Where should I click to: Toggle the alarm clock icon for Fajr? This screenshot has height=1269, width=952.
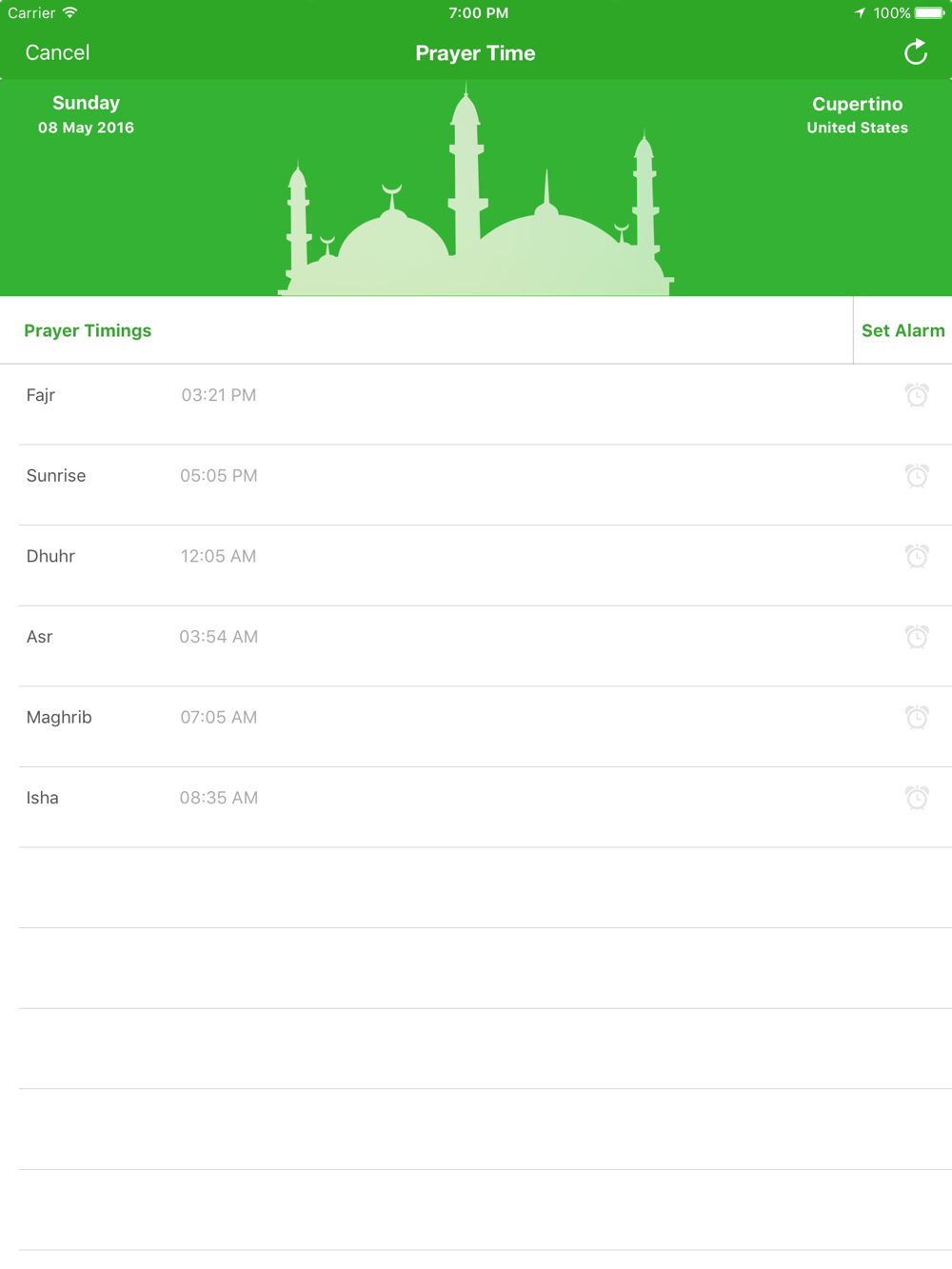coord(917,395)
